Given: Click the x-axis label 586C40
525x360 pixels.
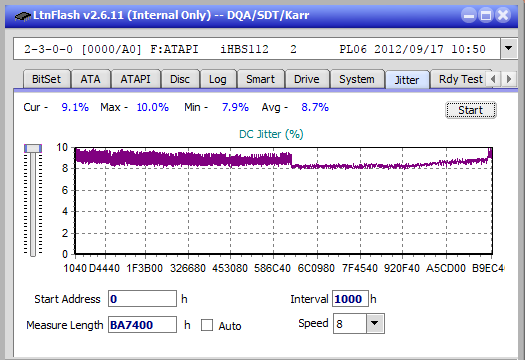Looking at the screenshot, I should (272, 268).
